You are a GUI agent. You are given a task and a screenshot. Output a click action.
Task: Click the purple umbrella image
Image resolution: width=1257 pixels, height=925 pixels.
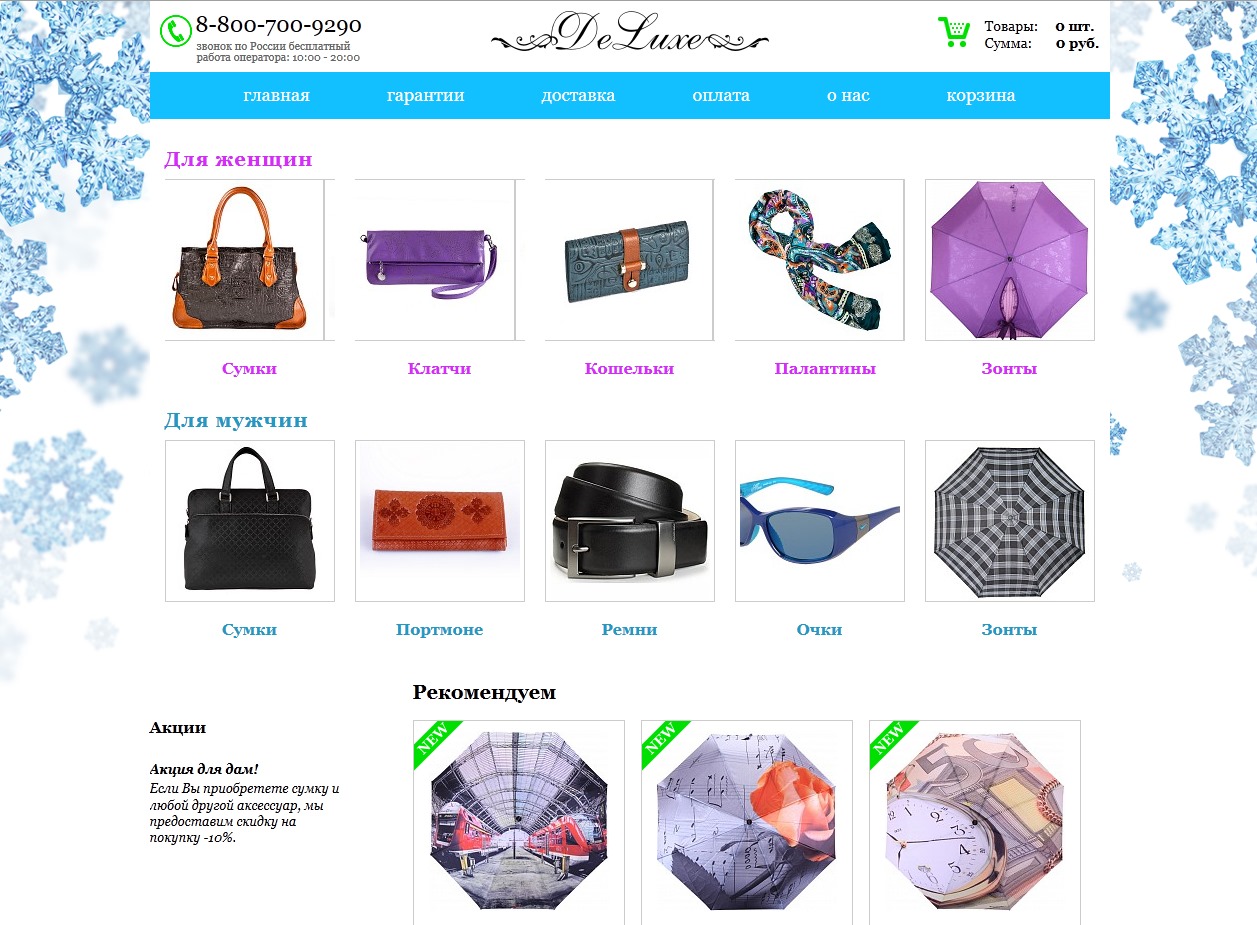tap(1010, 260)
